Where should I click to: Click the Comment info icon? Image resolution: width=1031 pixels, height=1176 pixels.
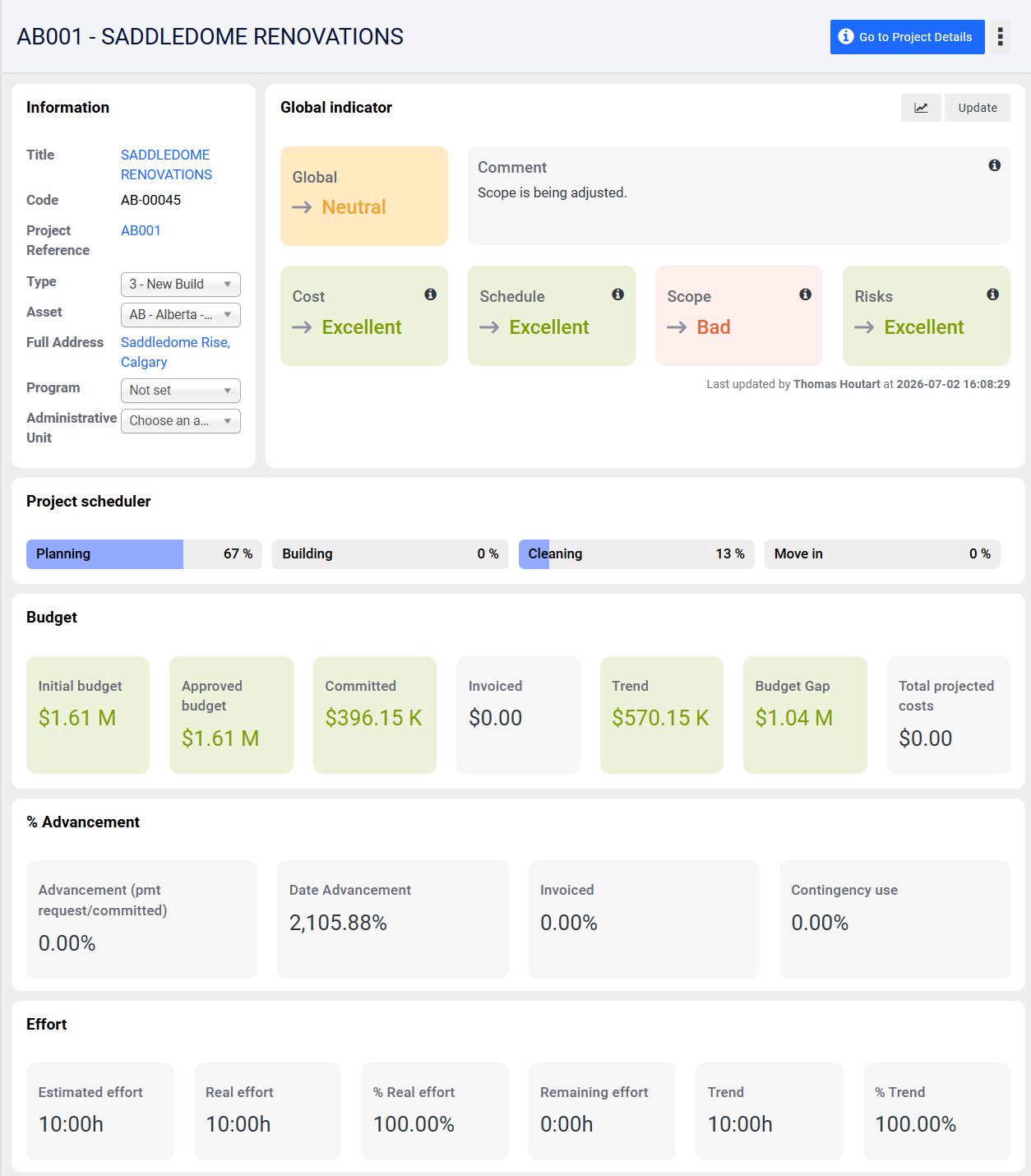(x=994, y=165)
